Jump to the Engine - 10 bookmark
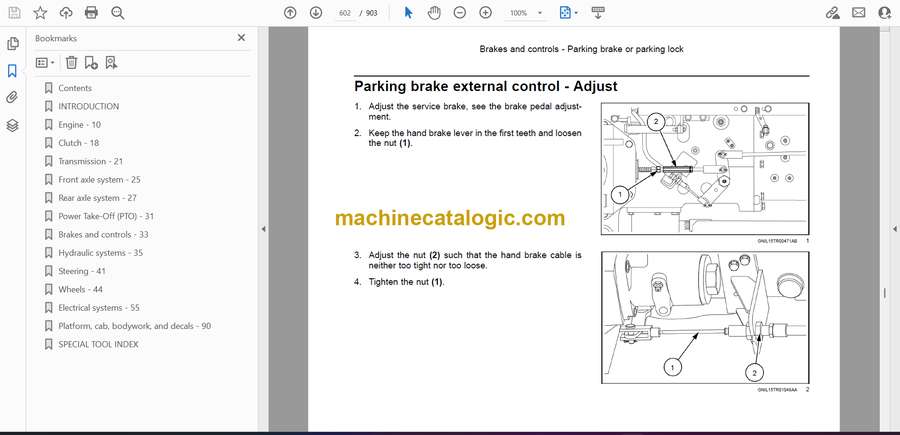Image resolution: width=900 pixels, height=435 pixels. click(x=79, y=125)
